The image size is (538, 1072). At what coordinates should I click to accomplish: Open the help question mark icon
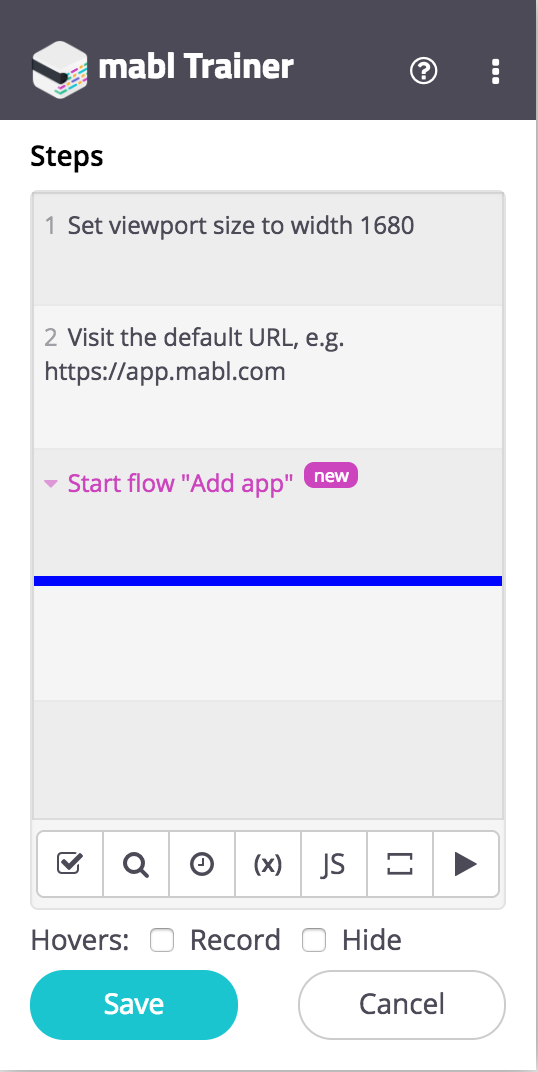click(x=423, y=70)
